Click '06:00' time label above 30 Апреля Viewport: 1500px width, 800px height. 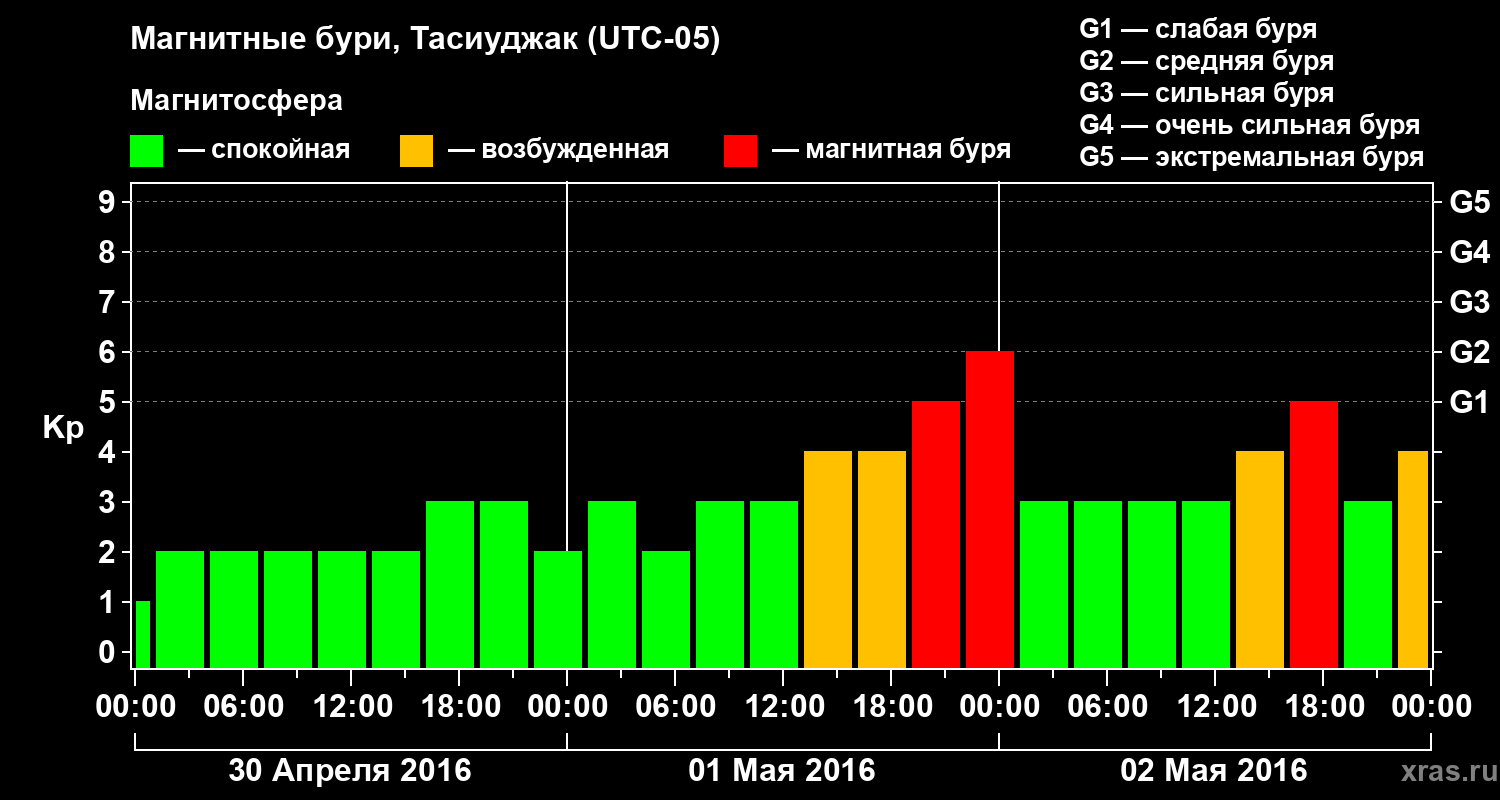(x=242, y=706)
